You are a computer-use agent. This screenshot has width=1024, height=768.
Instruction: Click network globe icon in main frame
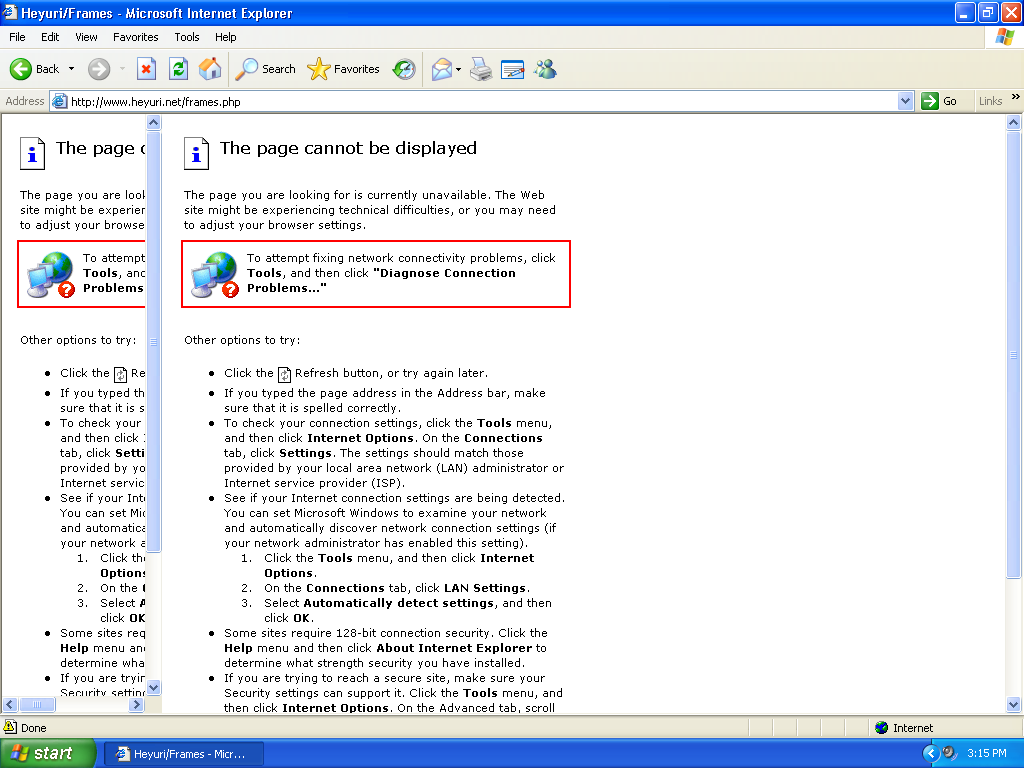coord(215,275)
